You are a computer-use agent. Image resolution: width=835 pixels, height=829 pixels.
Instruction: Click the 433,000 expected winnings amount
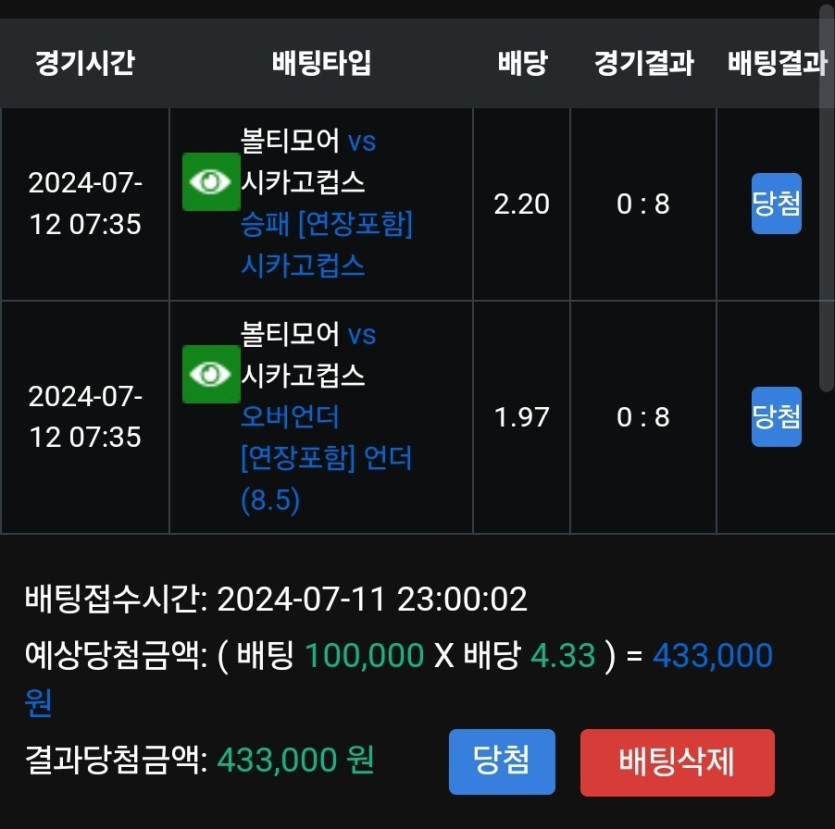[x=713, y=655]
